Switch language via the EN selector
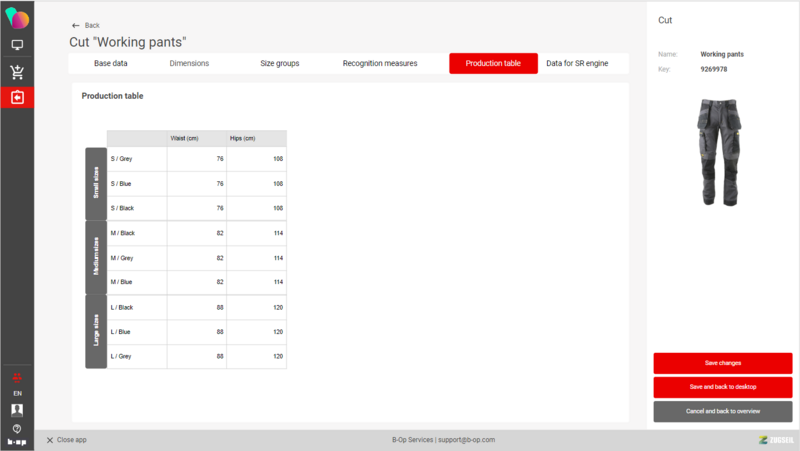This screenshot has height=451, width=800. point(17,393)
